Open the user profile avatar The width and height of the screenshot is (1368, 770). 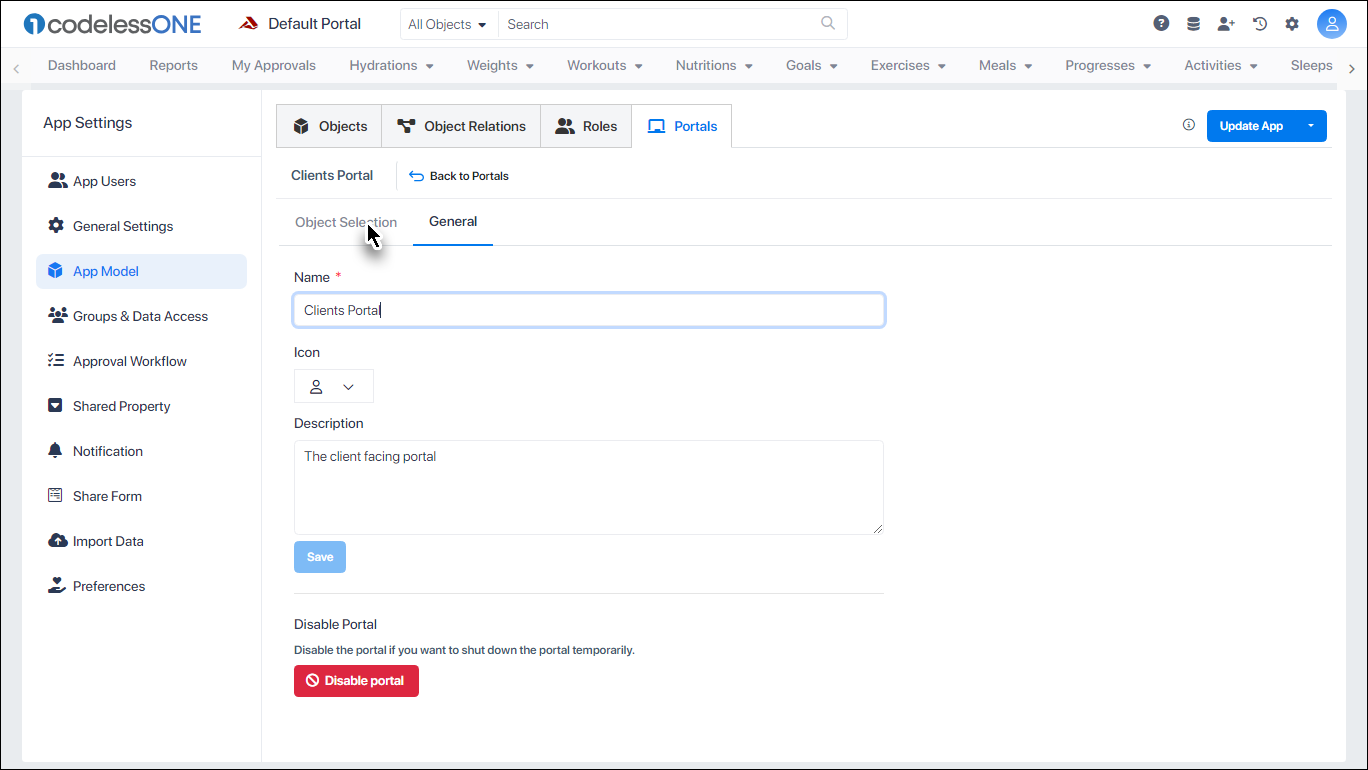coord(1332,23)
